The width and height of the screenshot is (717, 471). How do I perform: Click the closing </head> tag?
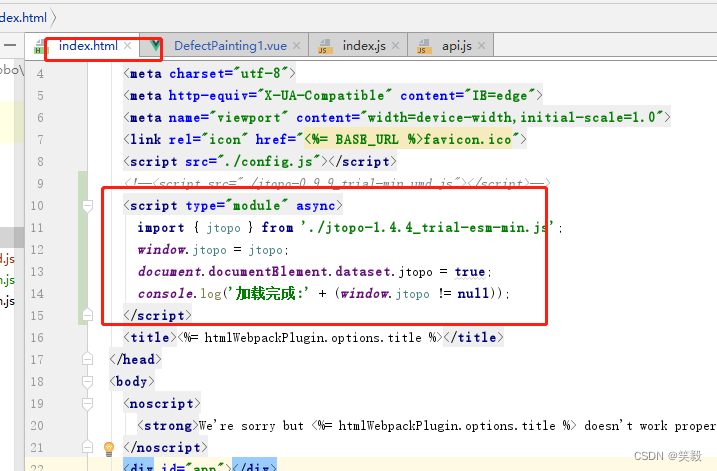(x=135, y=359)
